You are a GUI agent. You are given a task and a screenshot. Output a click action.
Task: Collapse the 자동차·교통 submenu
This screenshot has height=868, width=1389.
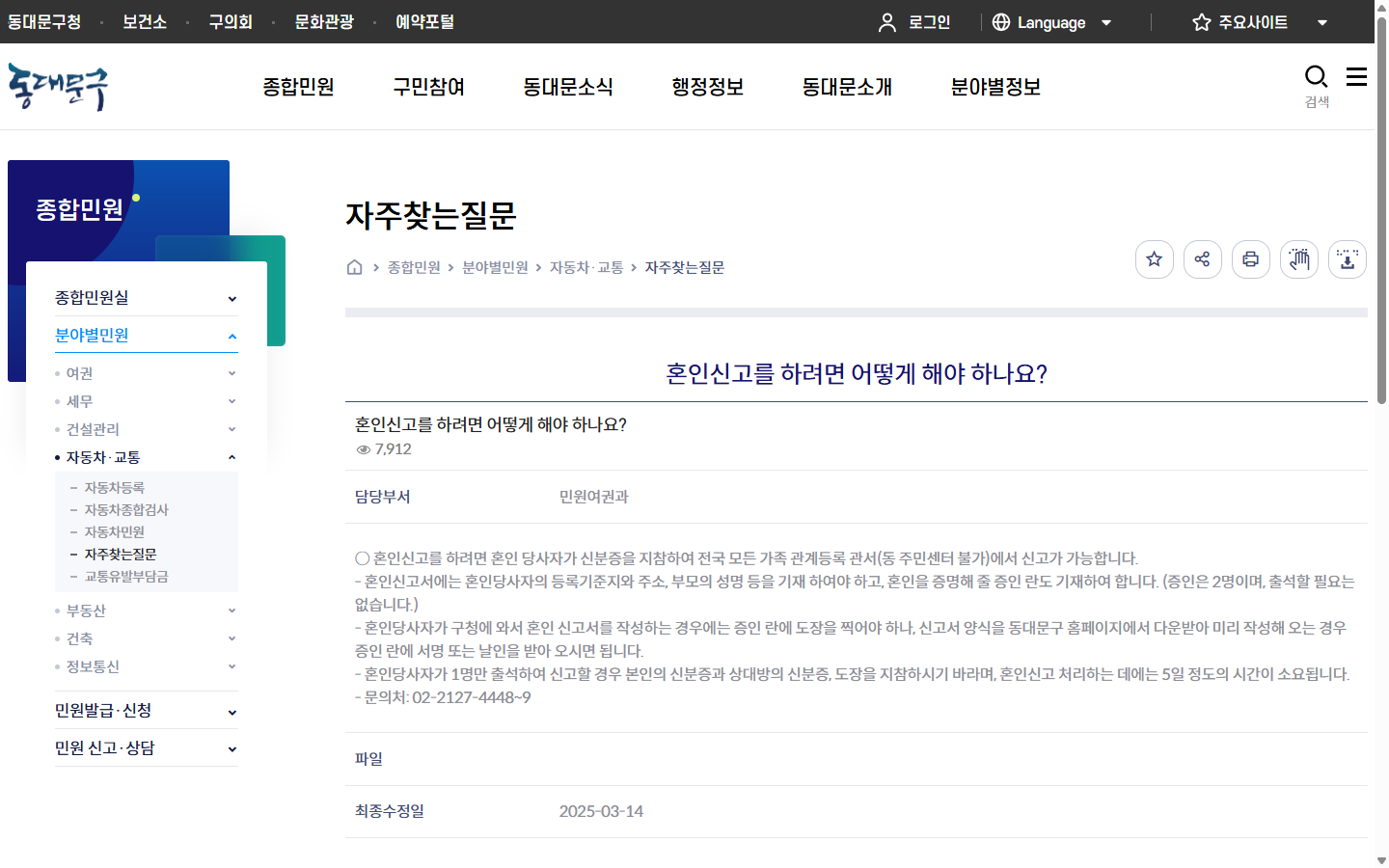coord(232,457)
